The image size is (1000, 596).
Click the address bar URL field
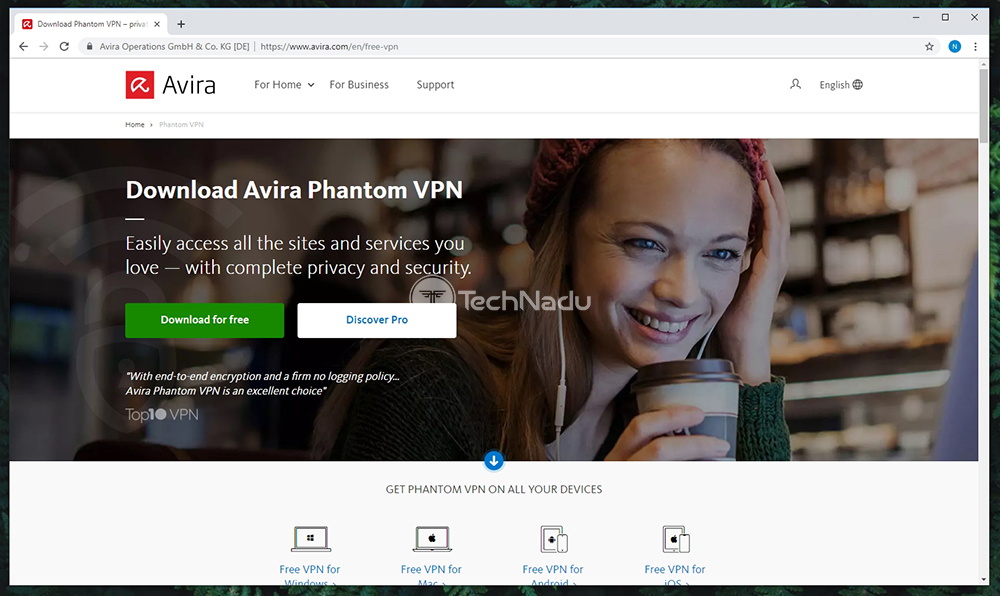pyautogui.click(x=507, y=47)
